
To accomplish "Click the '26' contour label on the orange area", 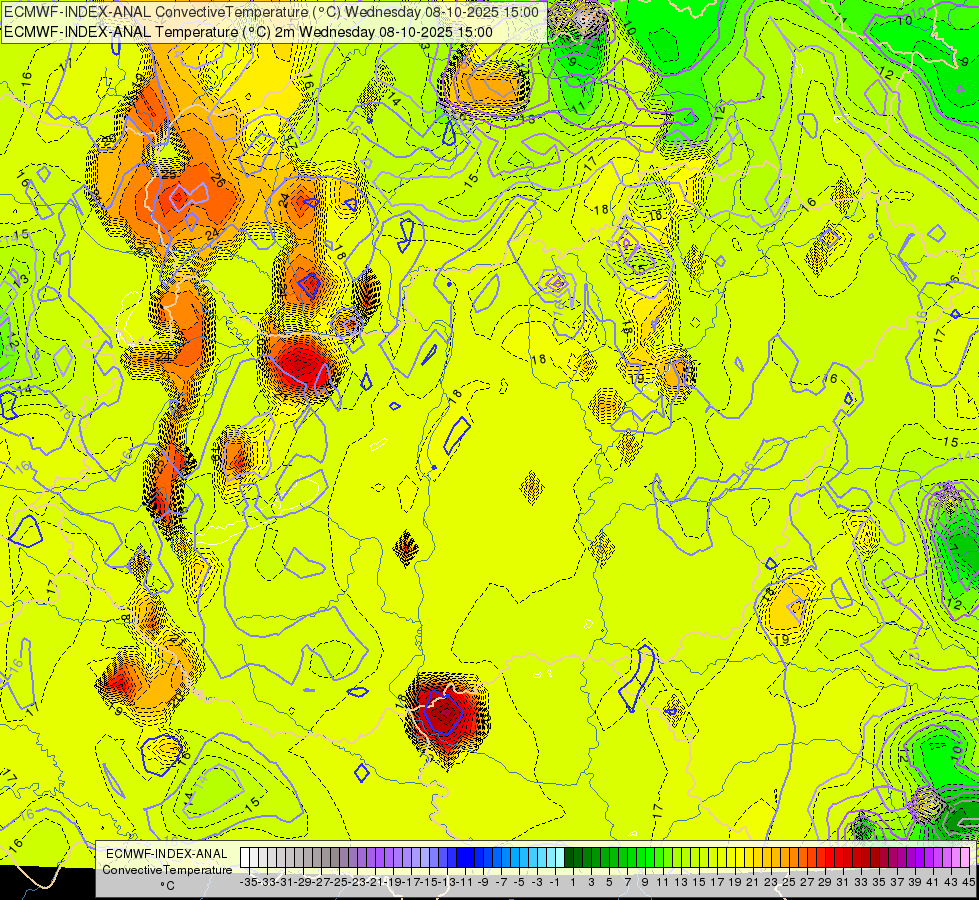I will [x=217, y=180].
